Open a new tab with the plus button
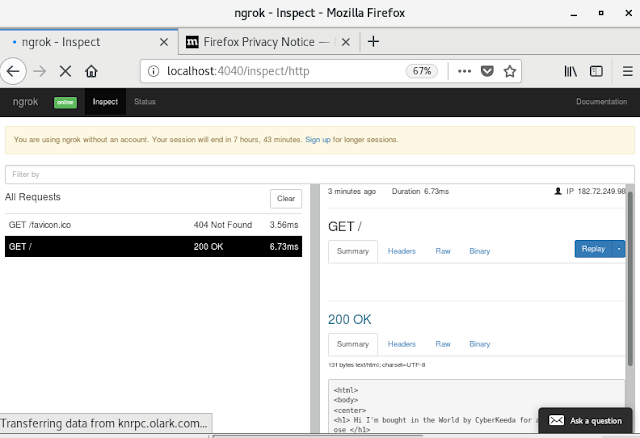Image resolution: width=640 pixels, height=438 pixels. click(373, 42)
